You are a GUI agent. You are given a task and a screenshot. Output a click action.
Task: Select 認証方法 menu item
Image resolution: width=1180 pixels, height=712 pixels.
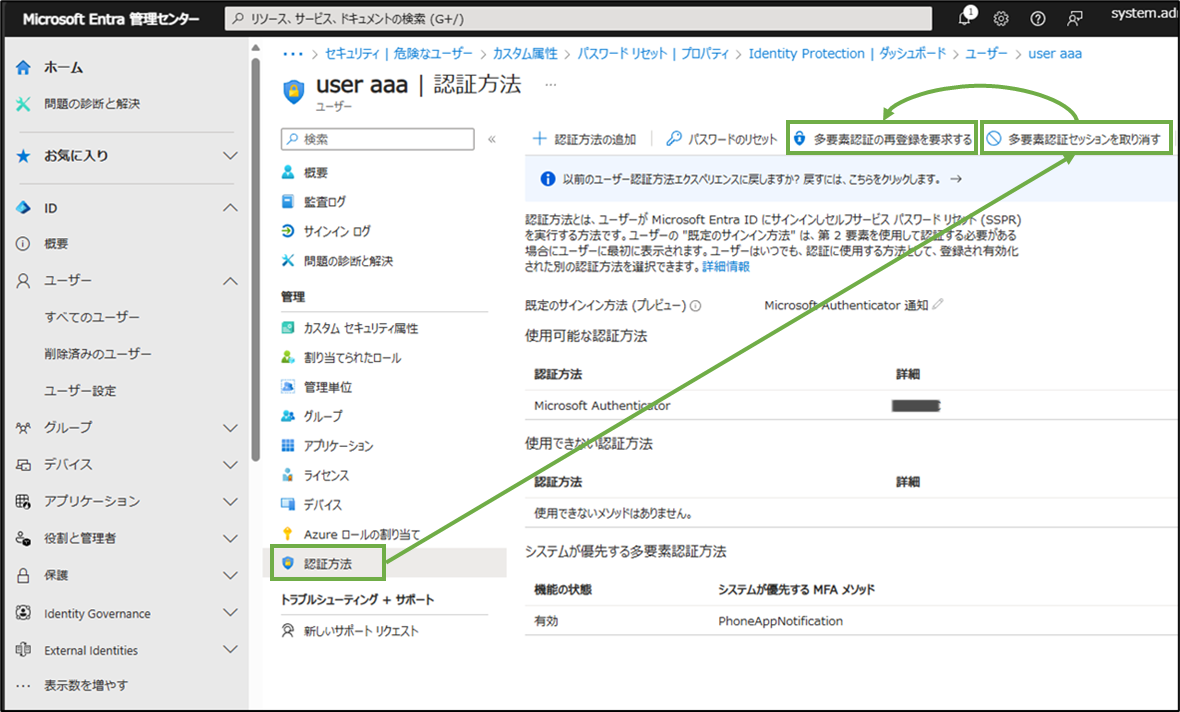[x=328, y=563]
